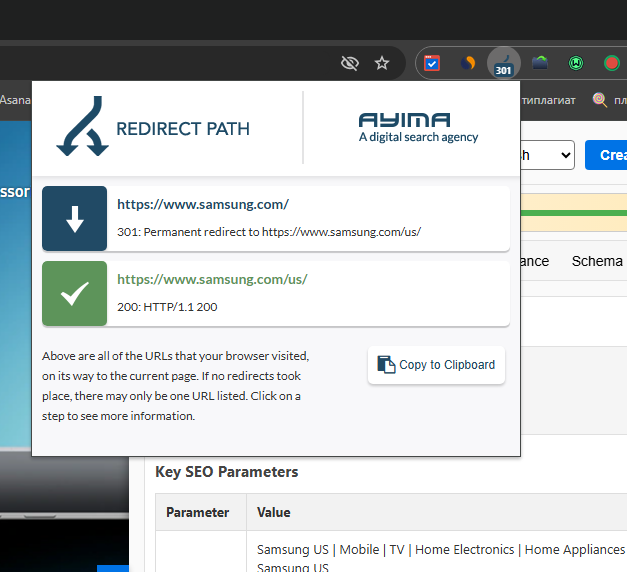Open the dark folder with green arrow extension
Screen dimensions: 627x572
tap(540, 63)
